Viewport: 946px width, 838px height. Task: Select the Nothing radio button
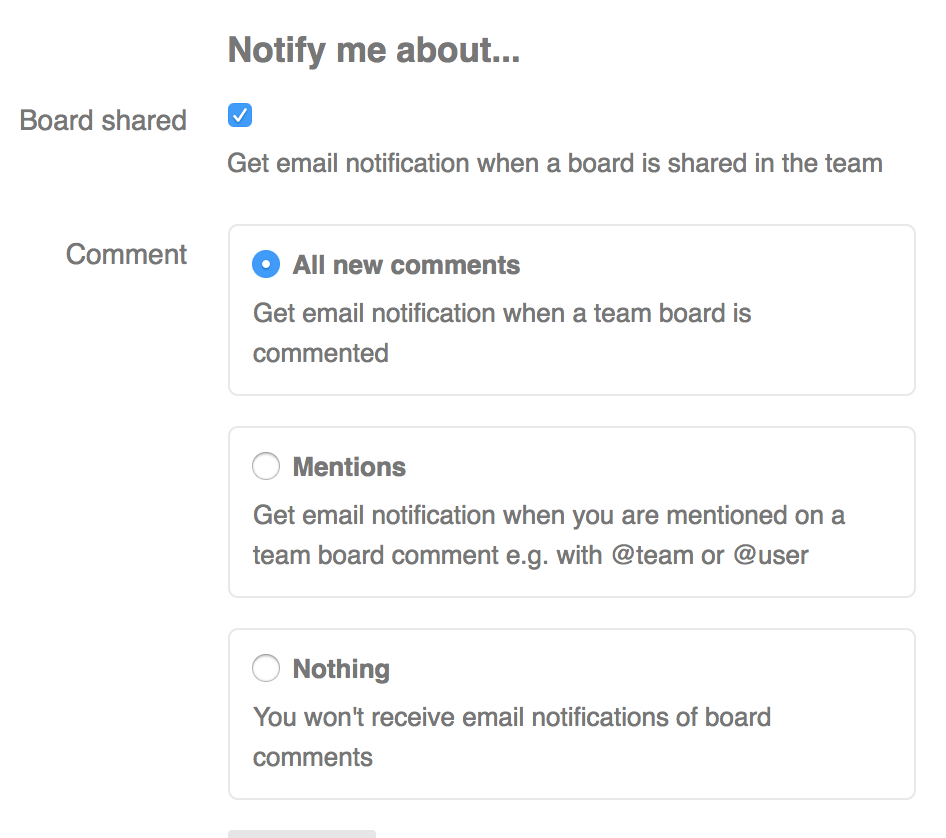[x=266, y=668]
